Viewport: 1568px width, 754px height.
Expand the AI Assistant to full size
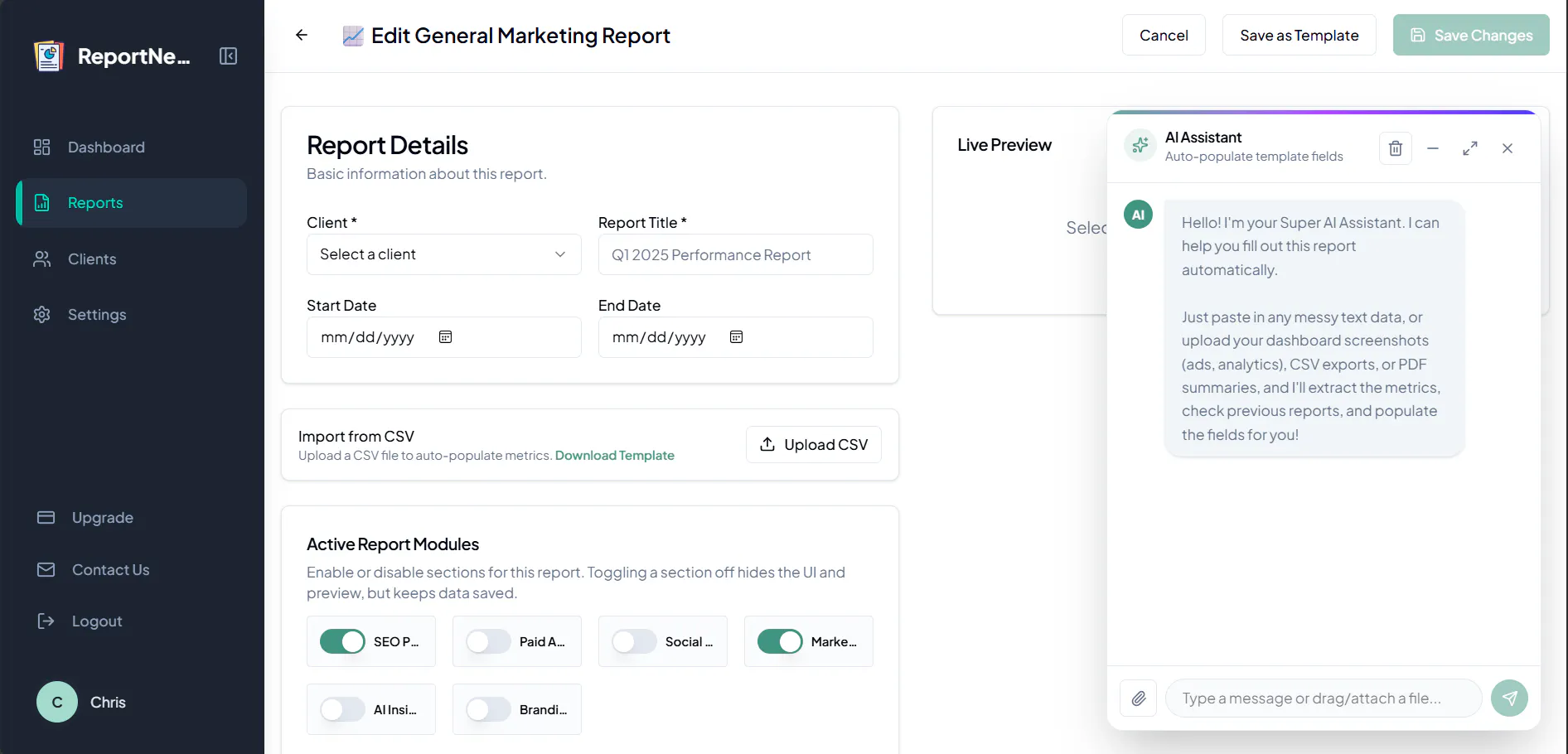click(1470, 148)
